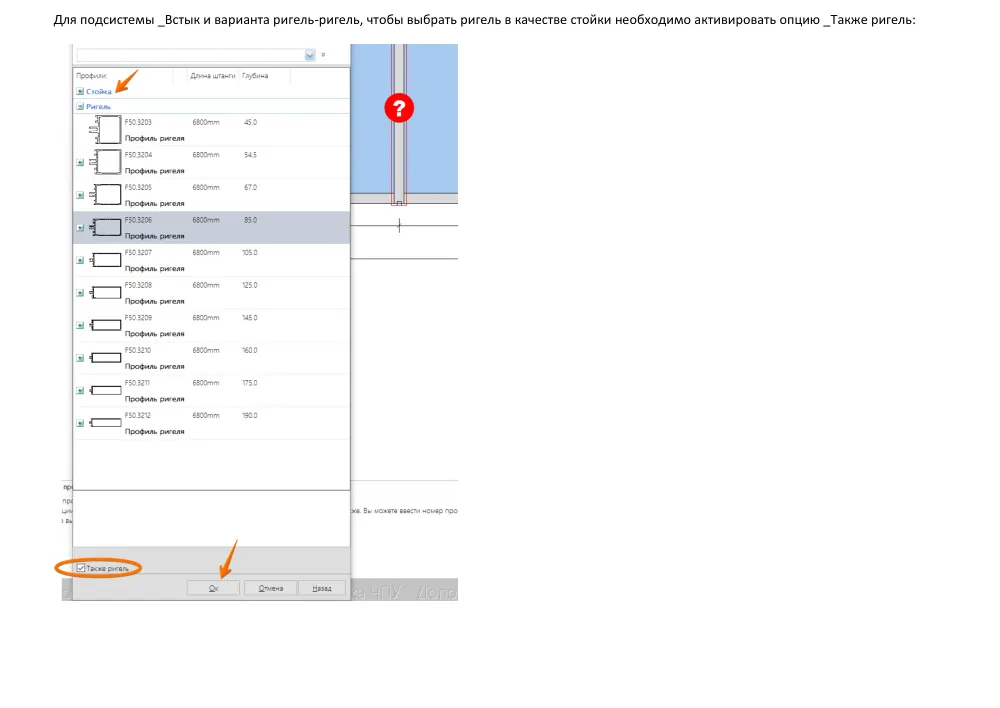Expand the F50.3208 profile row
Image resolution: width=1000 pixels, height=708 pixels.
[80, 293]
